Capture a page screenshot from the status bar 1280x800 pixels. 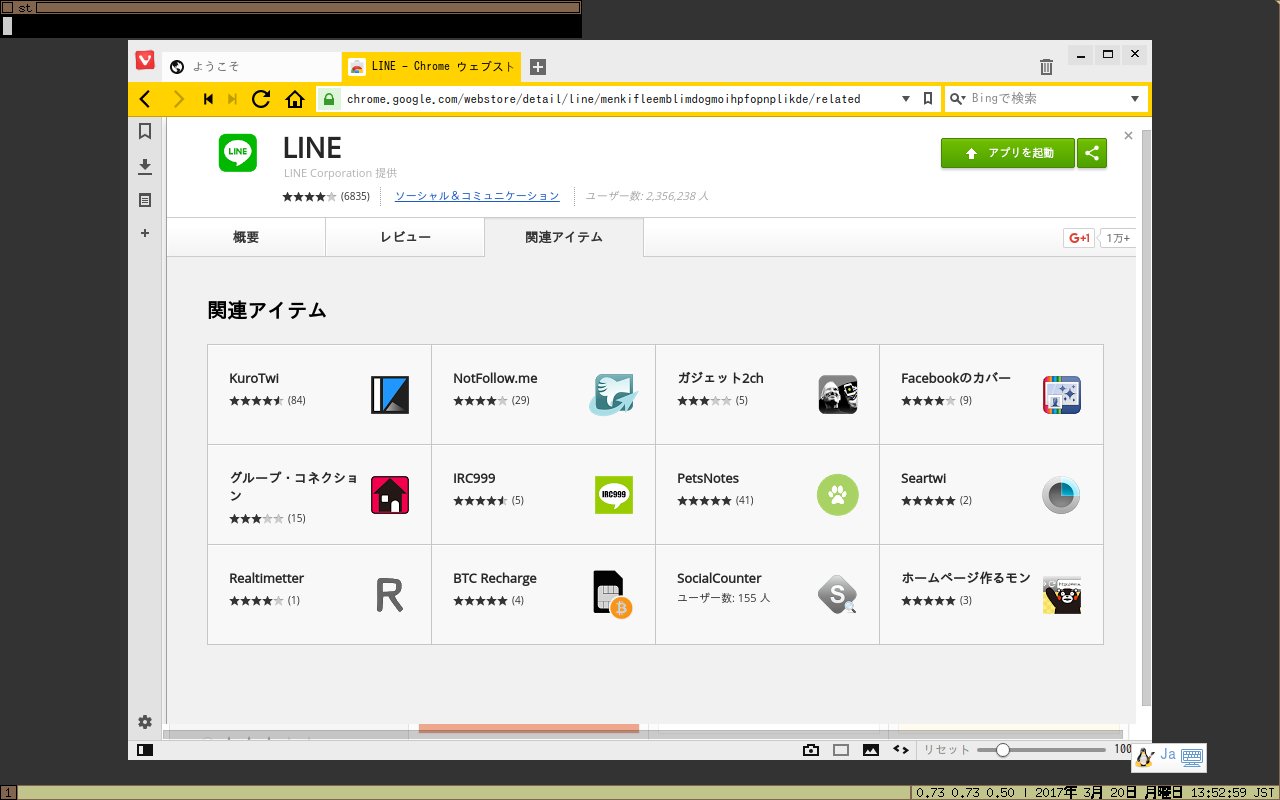click(x=810, y=749)
